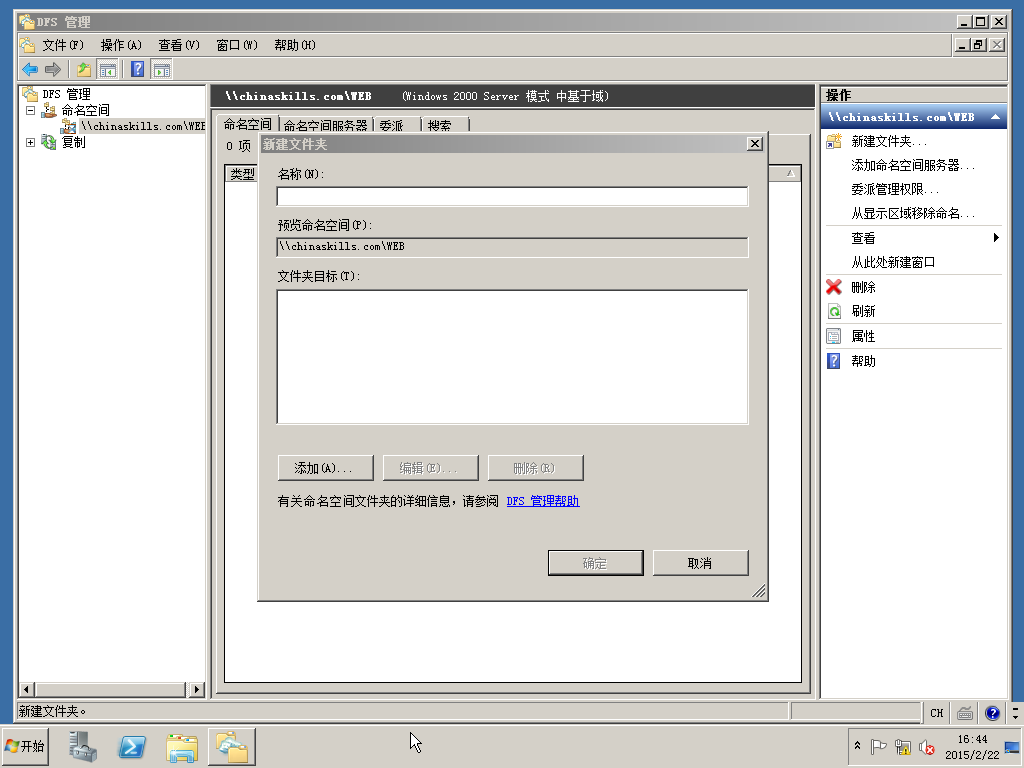Close the 新建文件夹 dialog
1024x768 pixels.
tap(754, 144)
